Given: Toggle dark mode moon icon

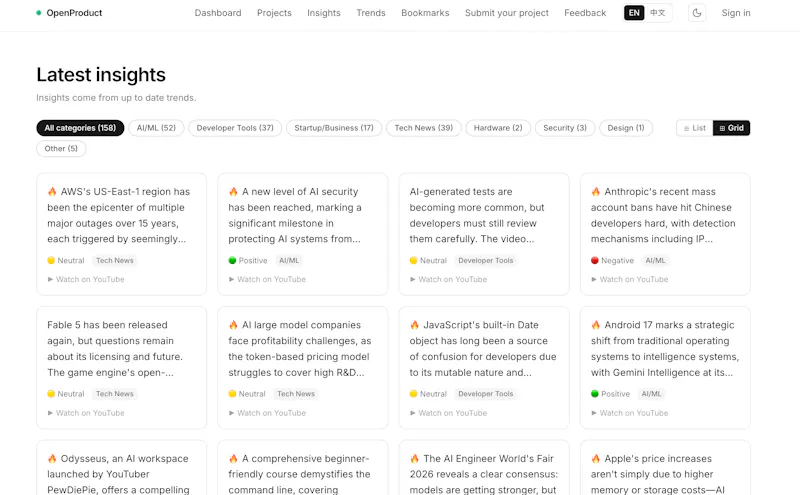Looking at the screenshot, I should [x=697, y=13].
